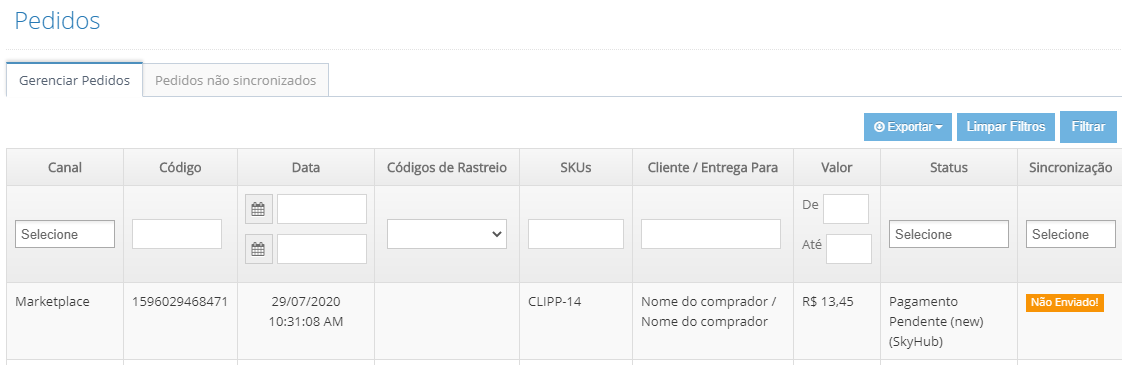
Task: Focus the Valor Até input field
Action: (x=849, y=249)
